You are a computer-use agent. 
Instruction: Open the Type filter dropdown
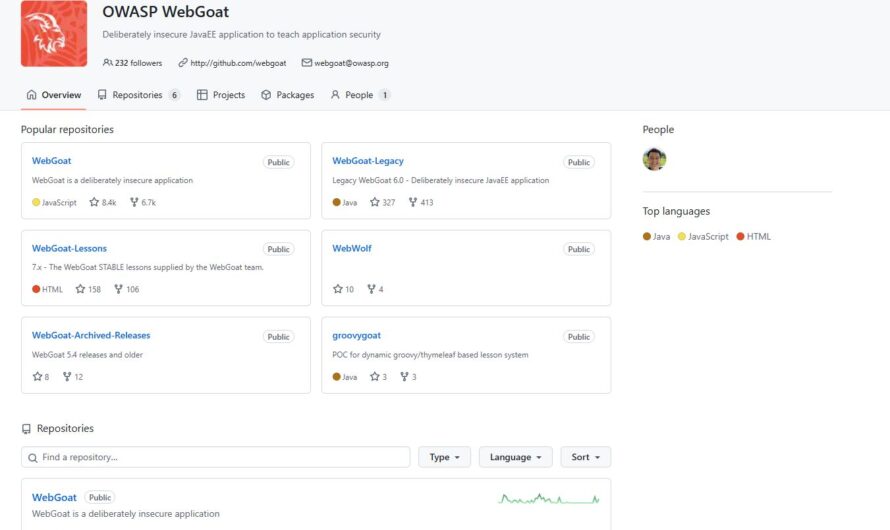click(444, 457)
